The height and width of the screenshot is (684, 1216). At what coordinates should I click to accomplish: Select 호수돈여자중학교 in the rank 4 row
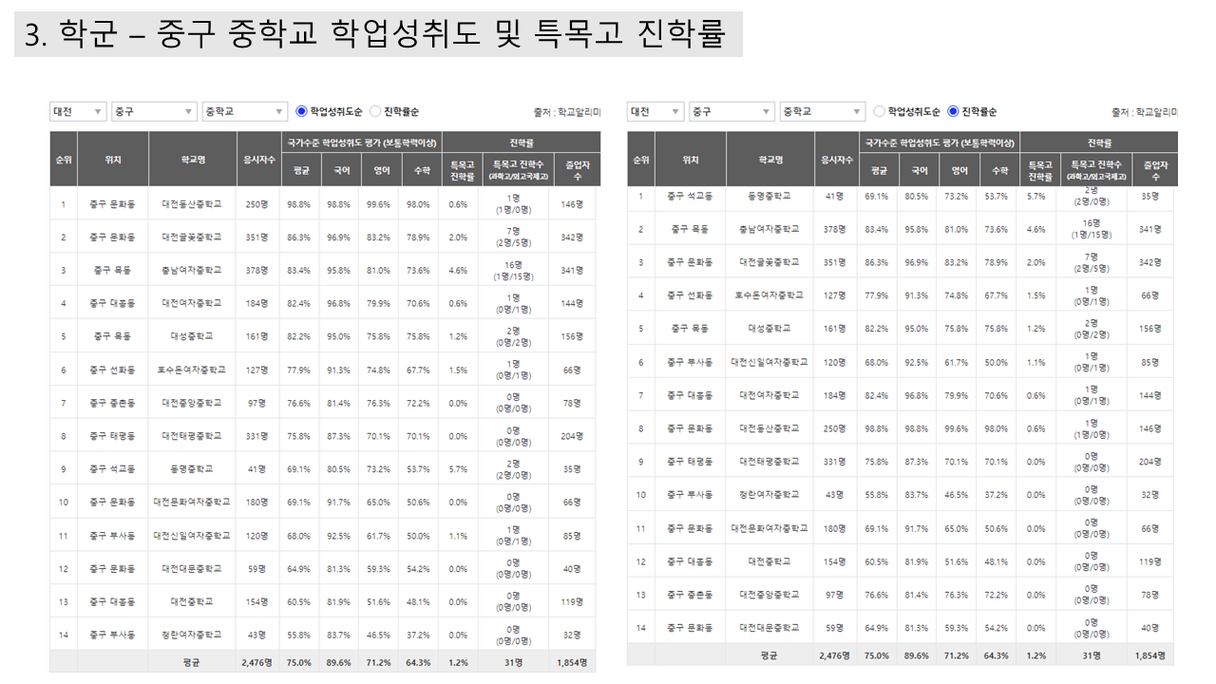point(770,295)
